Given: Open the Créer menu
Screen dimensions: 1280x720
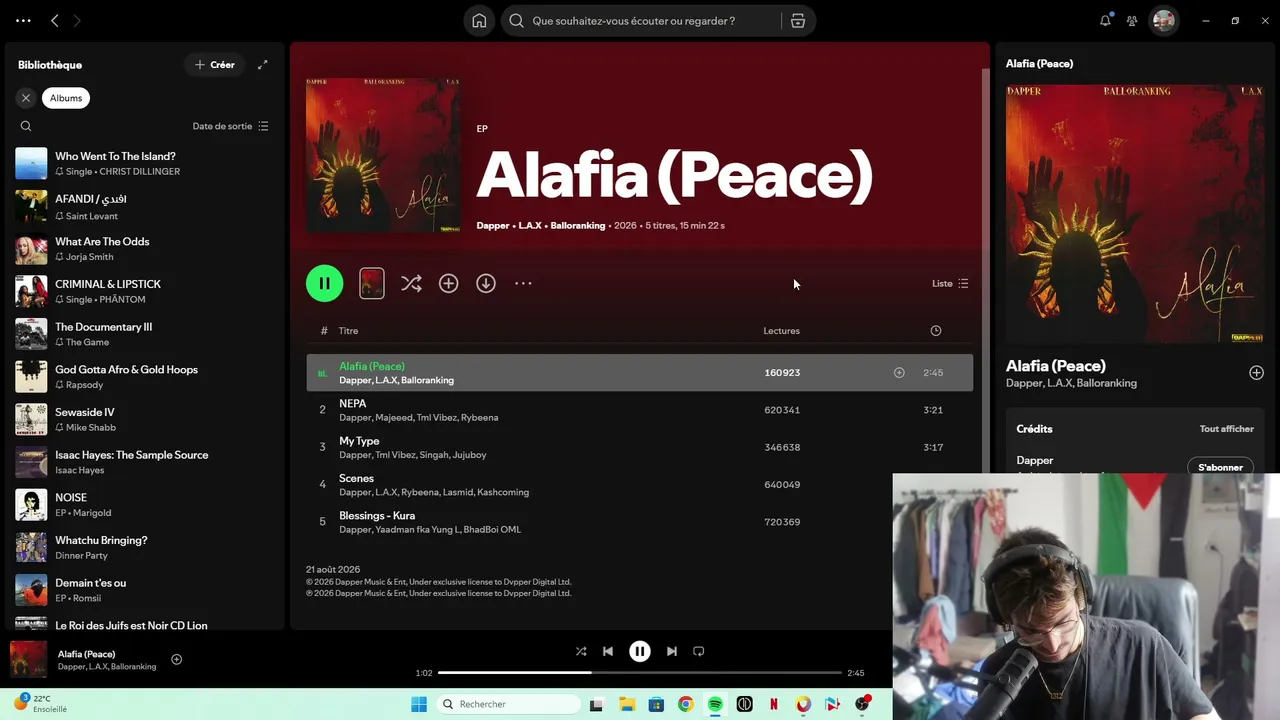Looking at the screenshot, I should click(215, 65).
